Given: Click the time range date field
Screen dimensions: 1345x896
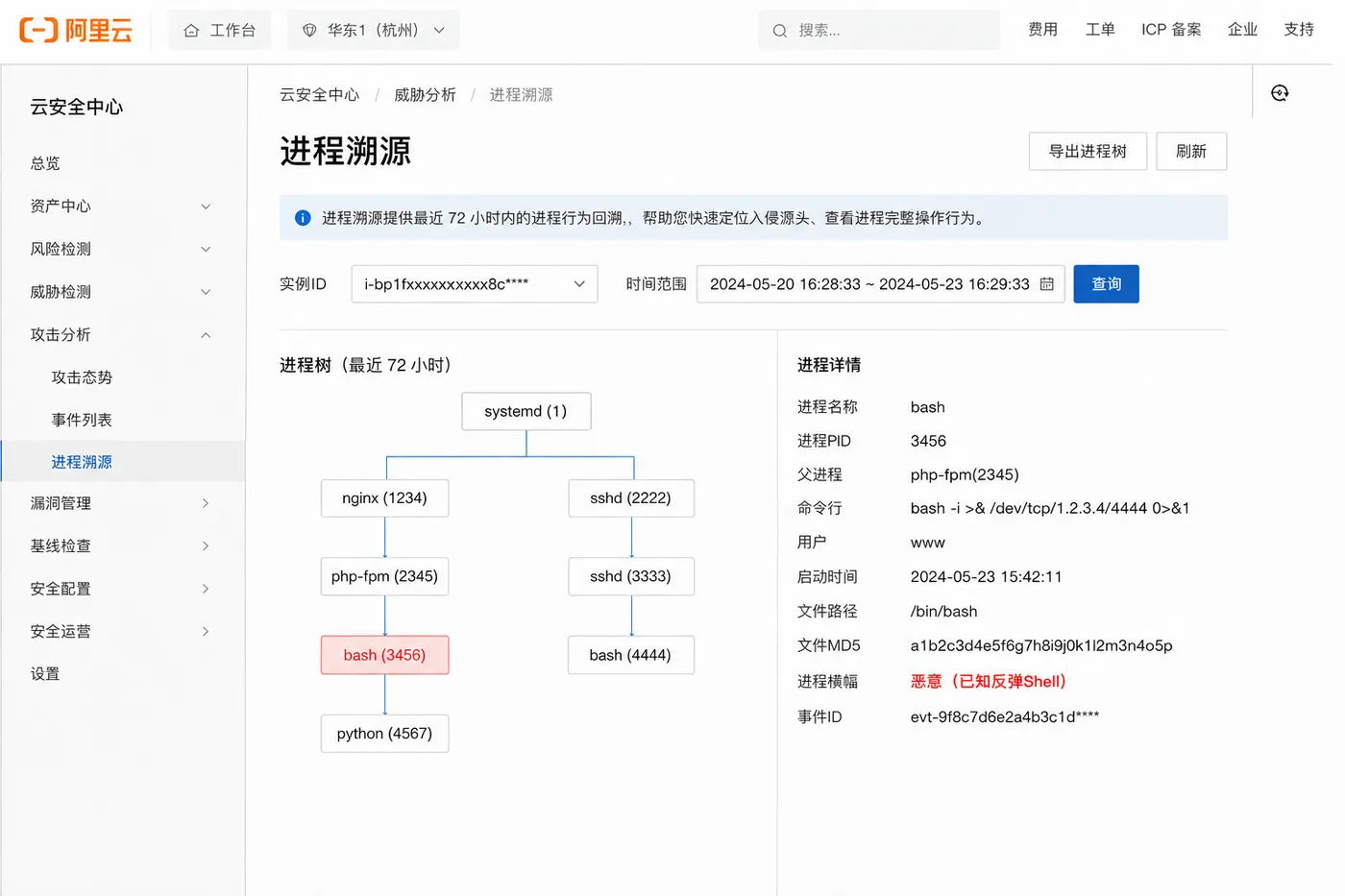Looking at the screenshot, I should click(881, 284).
